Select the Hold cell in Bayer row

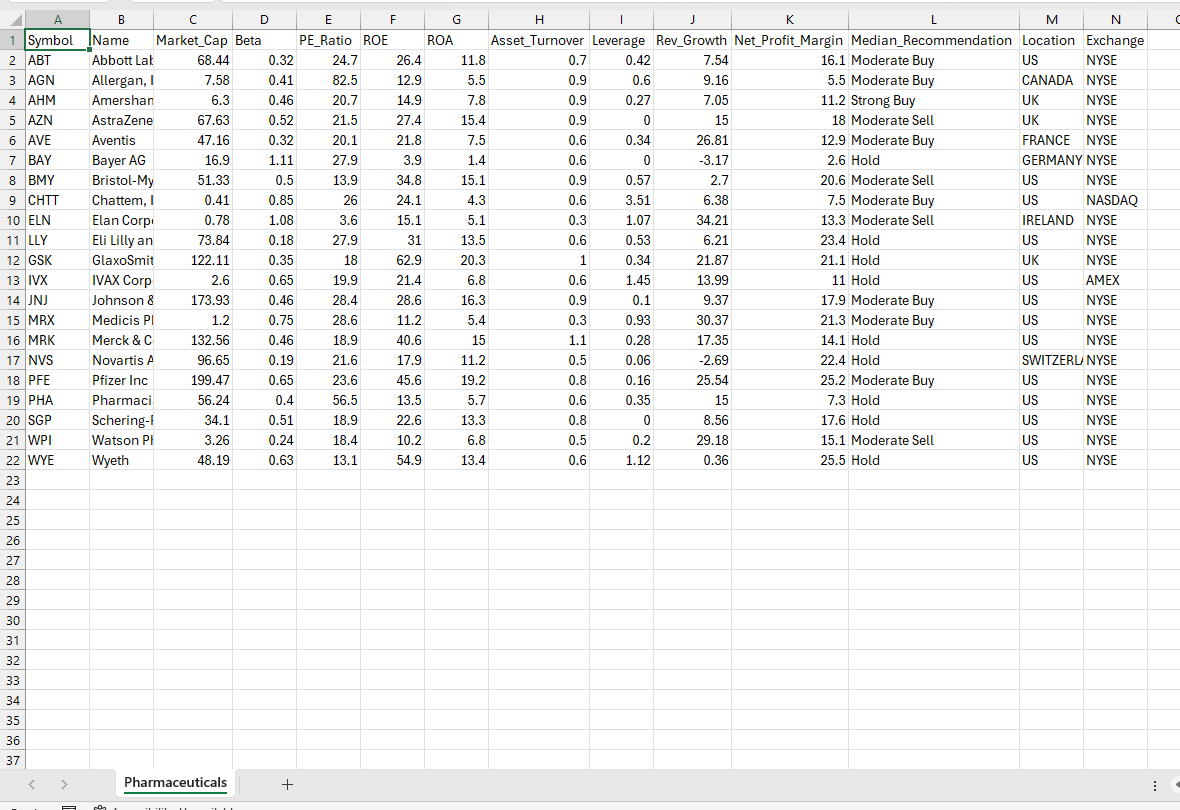[x=933, y=160]
